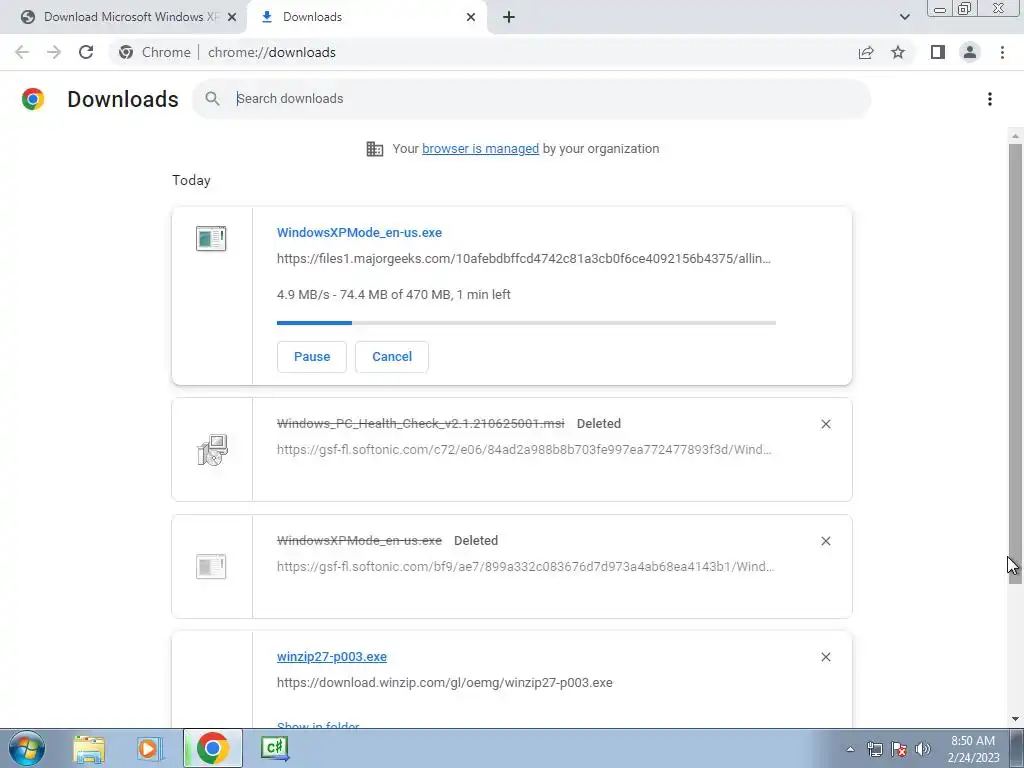
Task: Open the Downloads page three-dot menu
Action: (990, 99)
